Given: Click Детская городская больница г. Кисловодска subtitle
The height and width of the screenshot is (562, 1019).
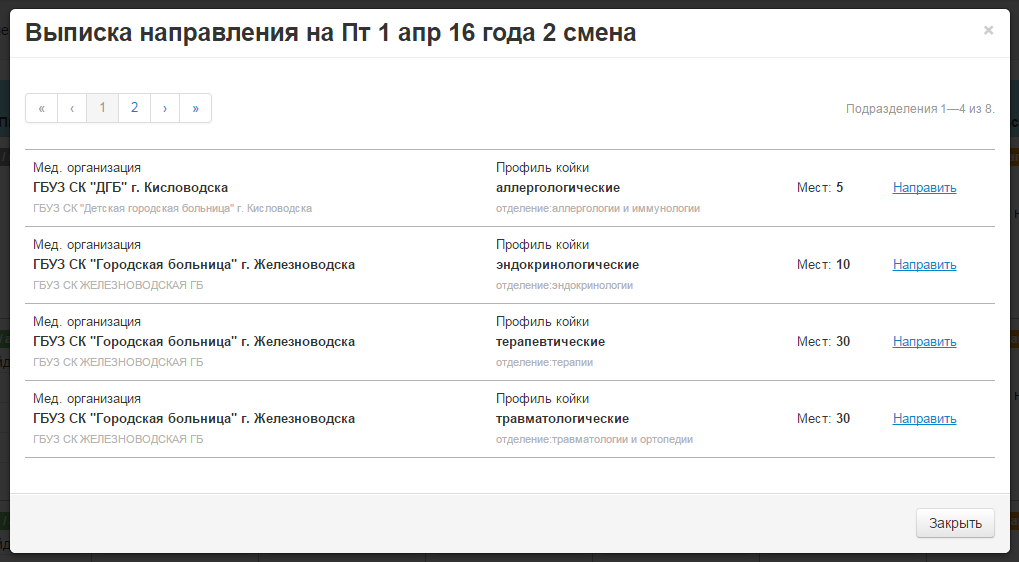Looking at the screenshot, I should 172,209.
